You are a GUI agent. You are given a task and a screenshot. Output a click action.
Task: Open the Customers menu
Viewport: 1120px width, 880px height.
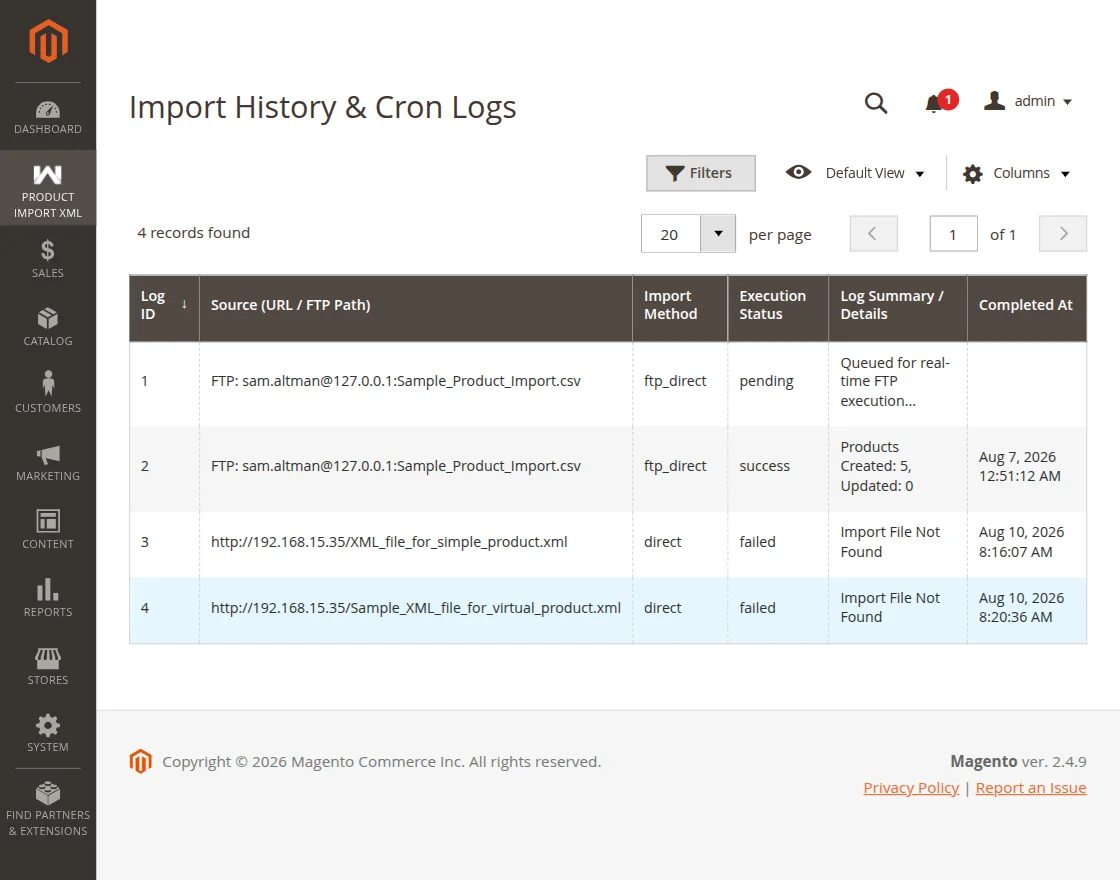[48, 394]
